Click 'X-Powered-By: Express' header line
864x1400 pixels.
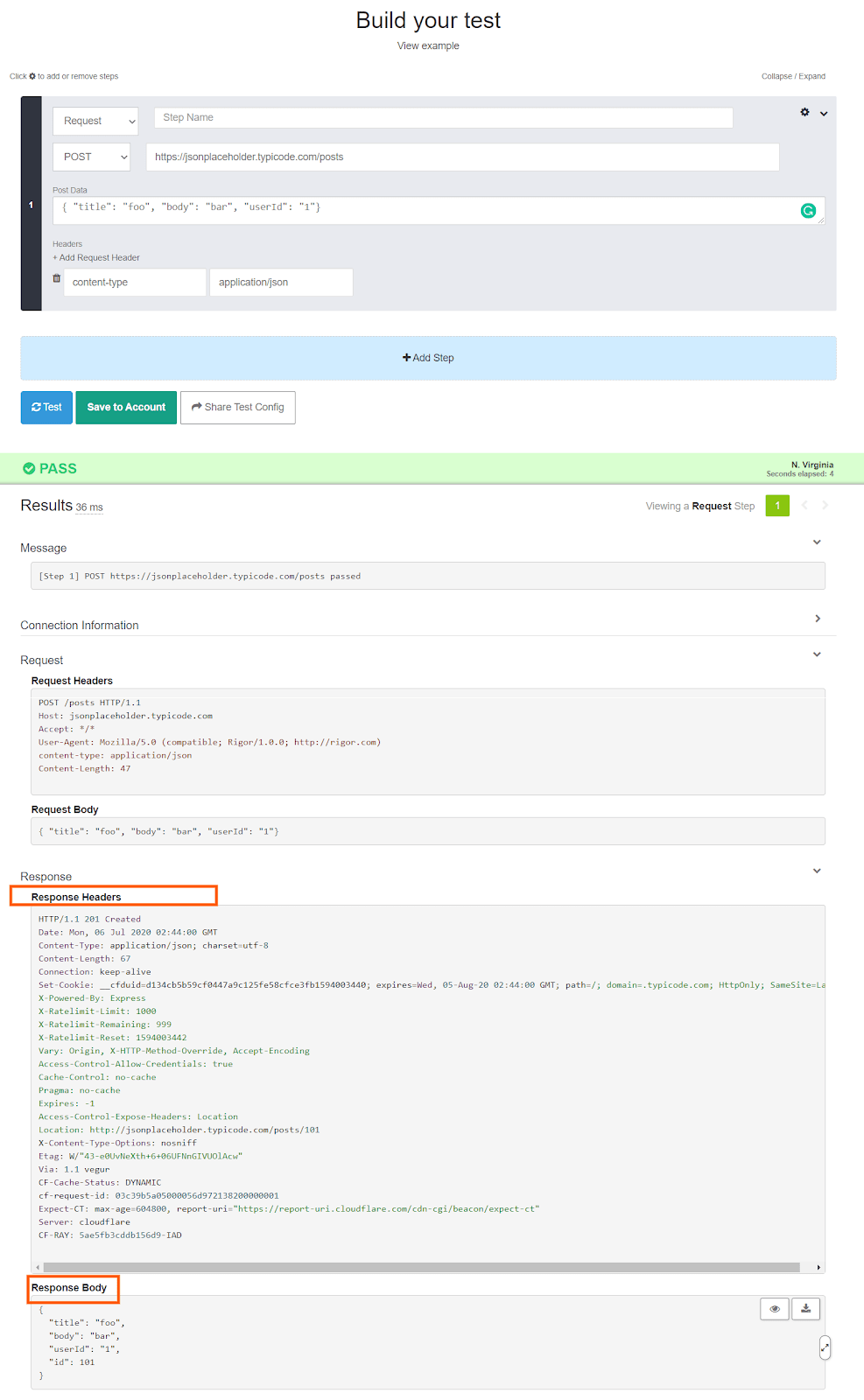92,997
